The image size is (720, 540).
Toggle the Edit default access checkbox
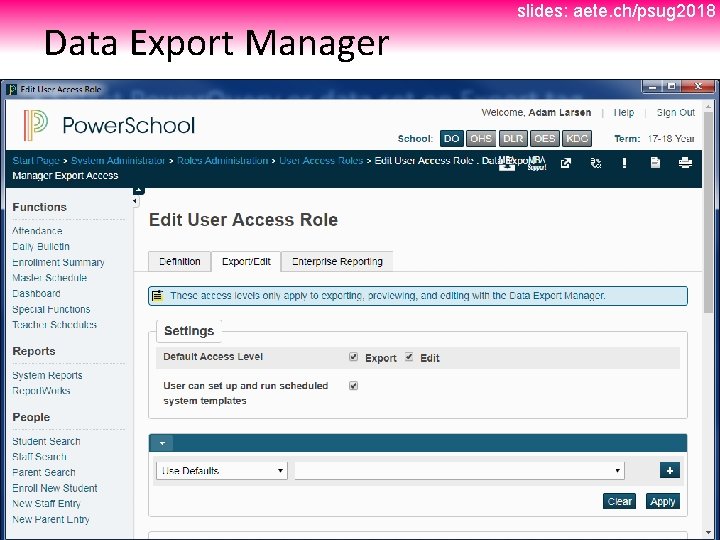point(409,357)
